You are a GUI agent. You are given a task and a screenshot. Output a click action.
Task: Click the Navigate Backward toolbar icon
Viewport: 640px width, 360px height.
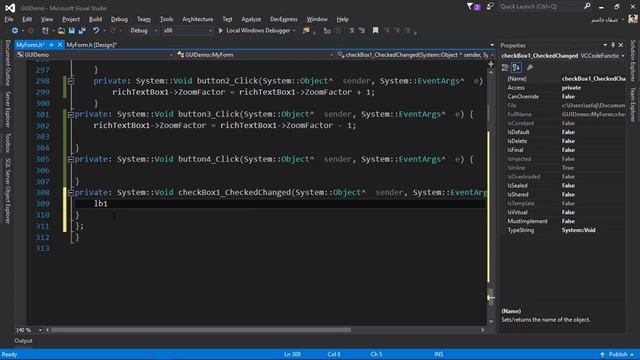pos(15,31)
